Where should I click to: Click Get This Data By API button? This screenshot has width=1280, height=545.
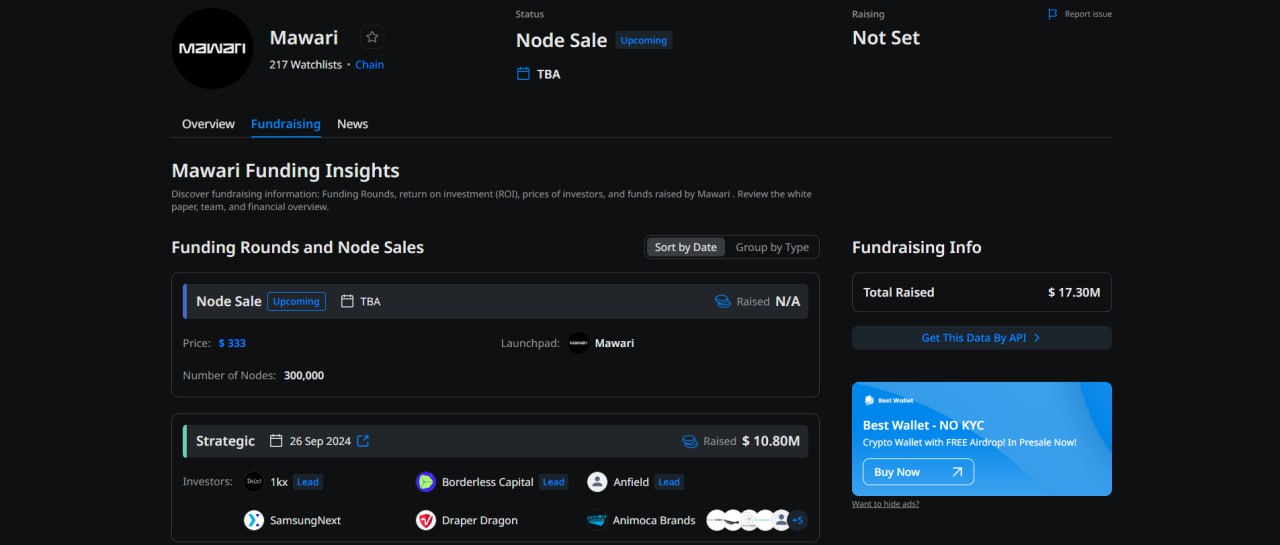pos(982,338)
